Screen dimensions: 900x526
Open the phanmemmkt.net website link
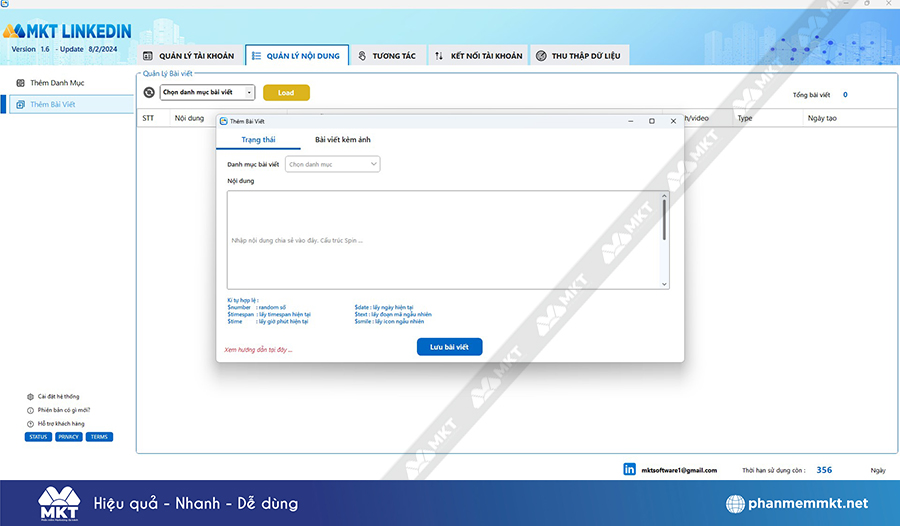tap(808, 504)
